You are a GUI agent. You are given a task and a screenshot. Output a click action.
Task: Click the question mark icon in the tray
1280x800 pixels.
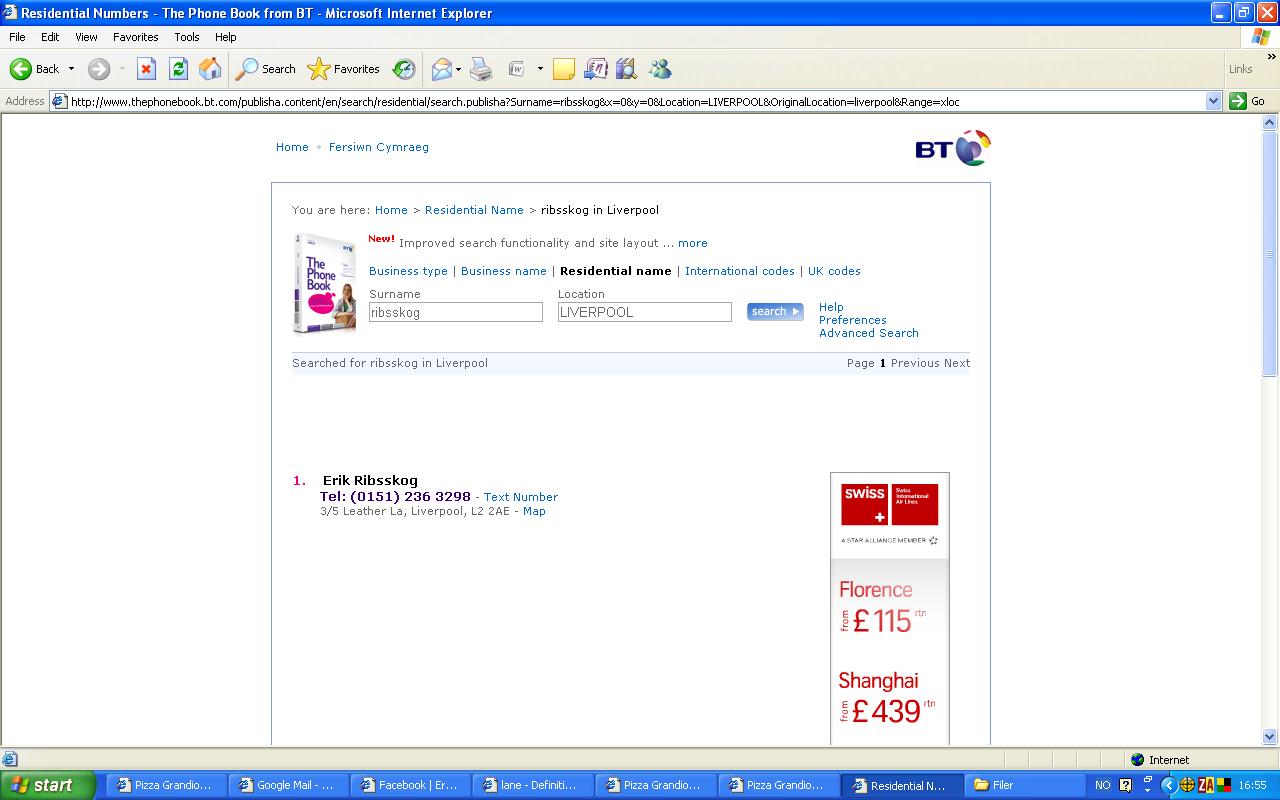coord(1126,785)
